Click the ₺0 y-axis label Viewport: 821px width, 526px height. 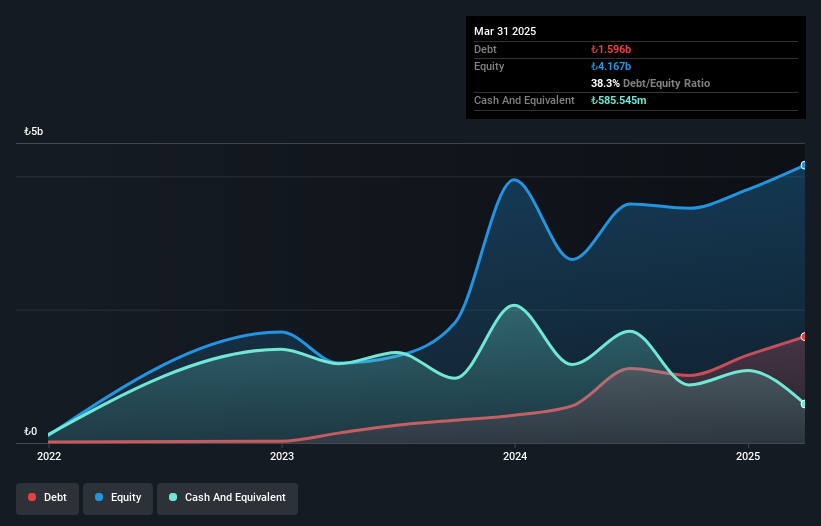30,431
